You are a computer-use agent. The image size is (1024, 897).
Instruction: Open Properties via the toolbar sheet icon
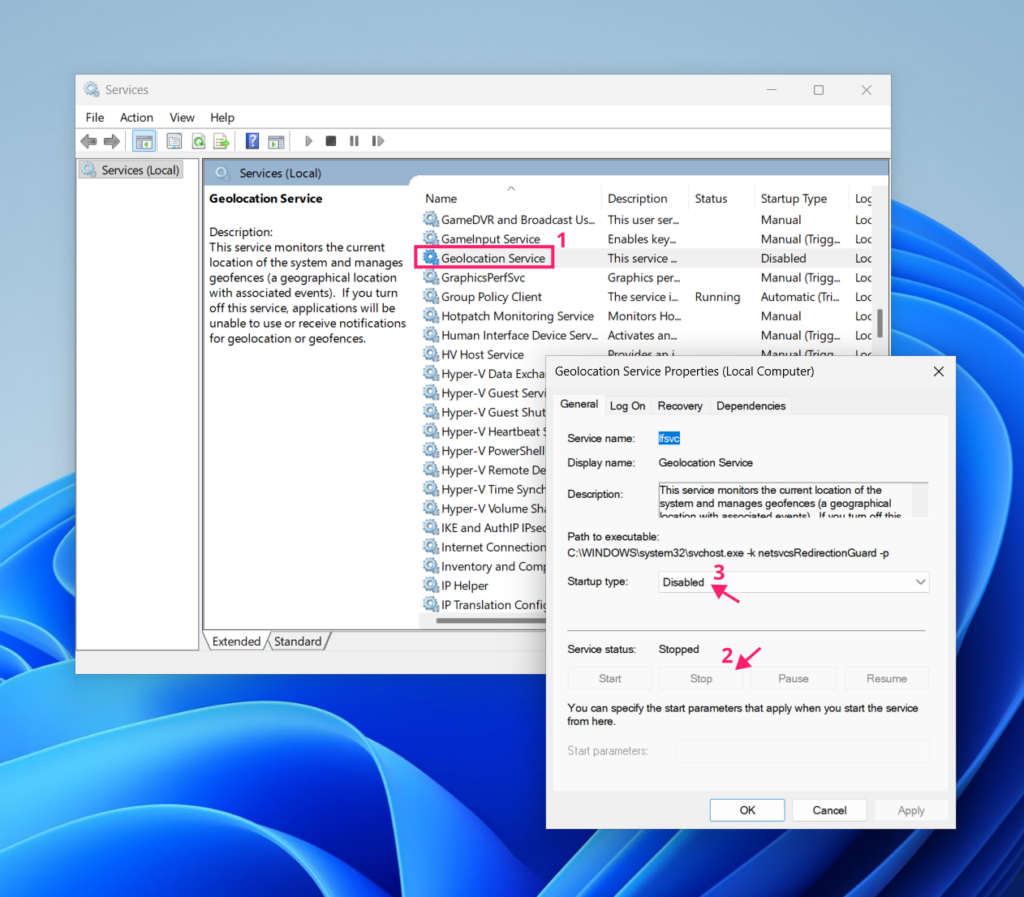click(174, 141)
